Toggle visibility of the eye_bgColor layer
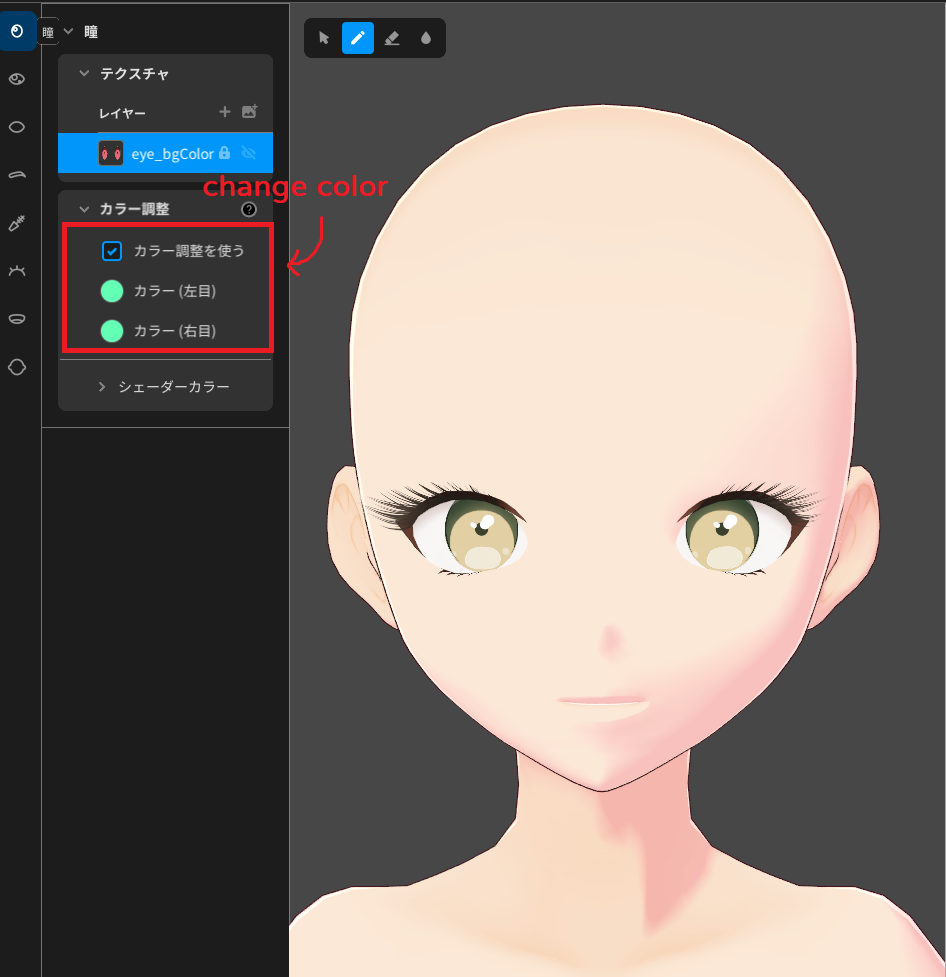This screenshot has width=946, height=977. pyautogui.click(x=248, y=153)
